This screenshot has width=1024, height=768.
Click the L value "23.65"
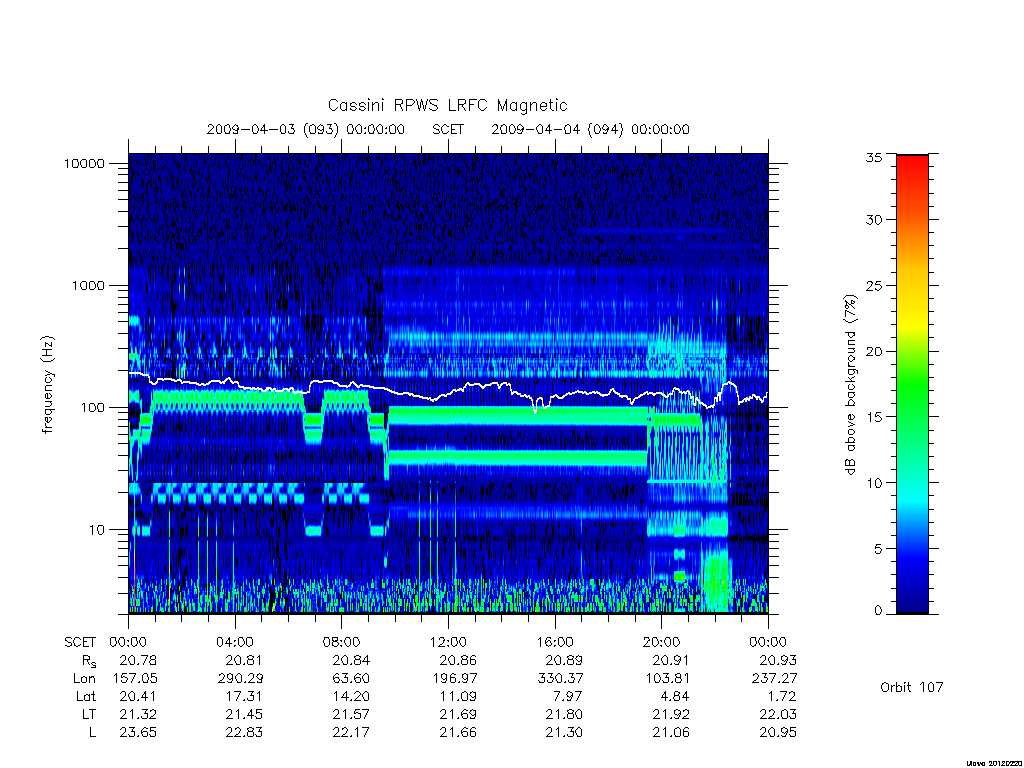tap(138, 733)
